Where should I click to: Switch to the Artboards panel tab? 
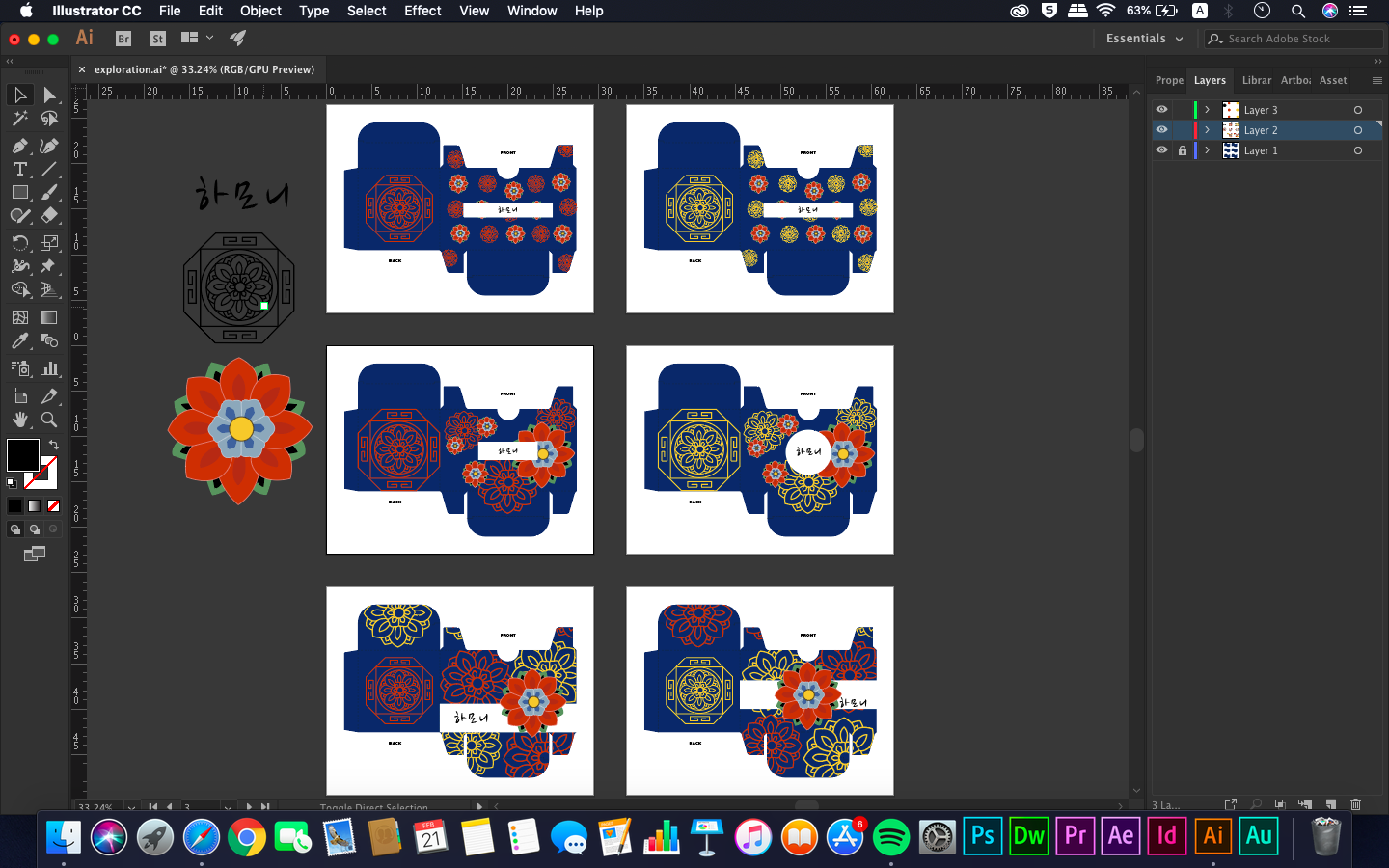click(x=1295, y=80)
